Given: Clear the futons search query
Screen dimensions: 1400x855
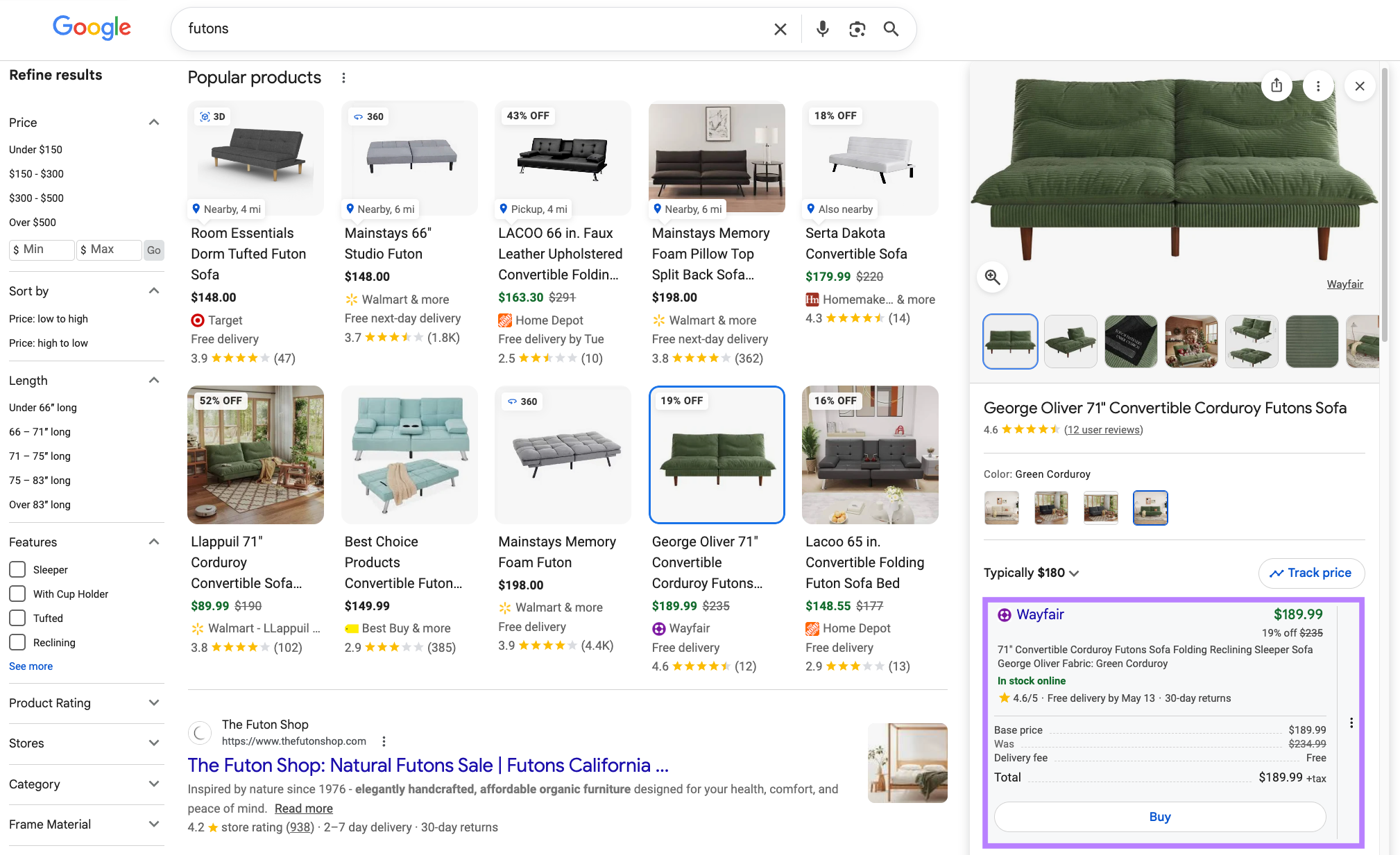Looking at the screenshot, I should coord(780,29).
